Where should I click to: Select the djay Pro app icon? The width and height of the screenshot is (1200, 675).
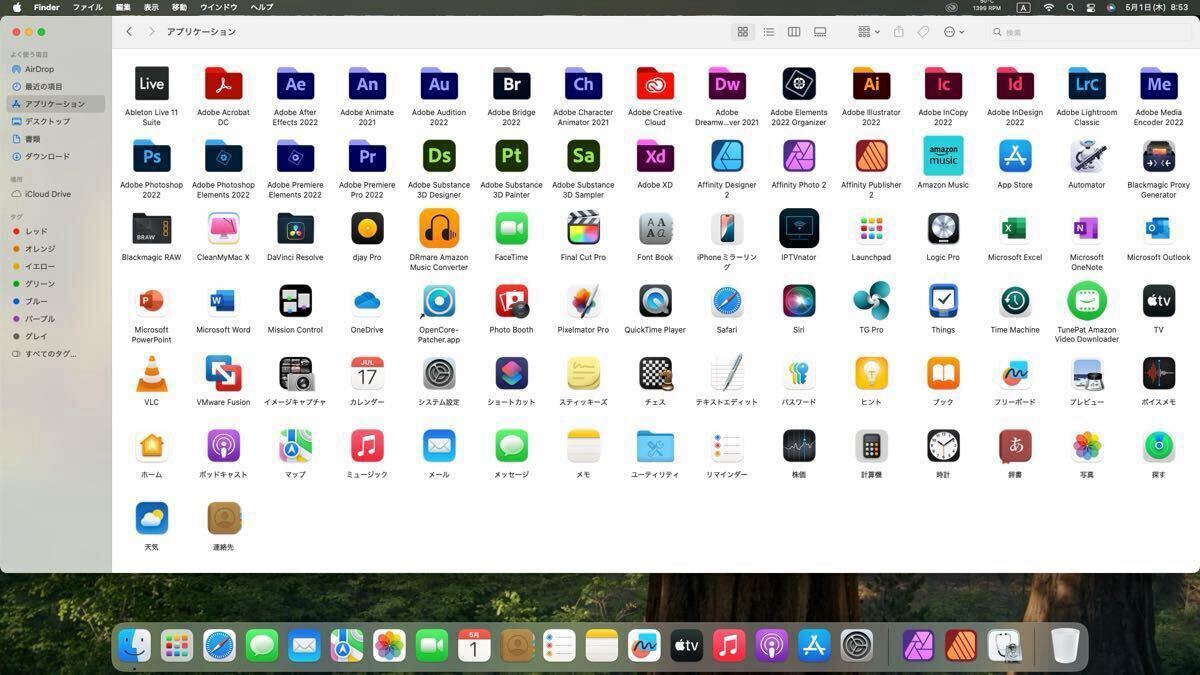[367, 229]
